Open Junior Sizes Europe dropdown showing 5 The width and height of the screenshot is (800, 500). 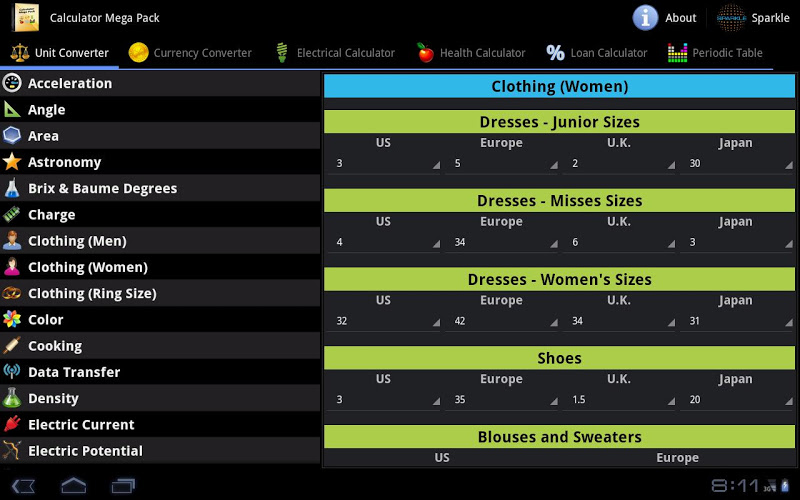tap(501, 163)
